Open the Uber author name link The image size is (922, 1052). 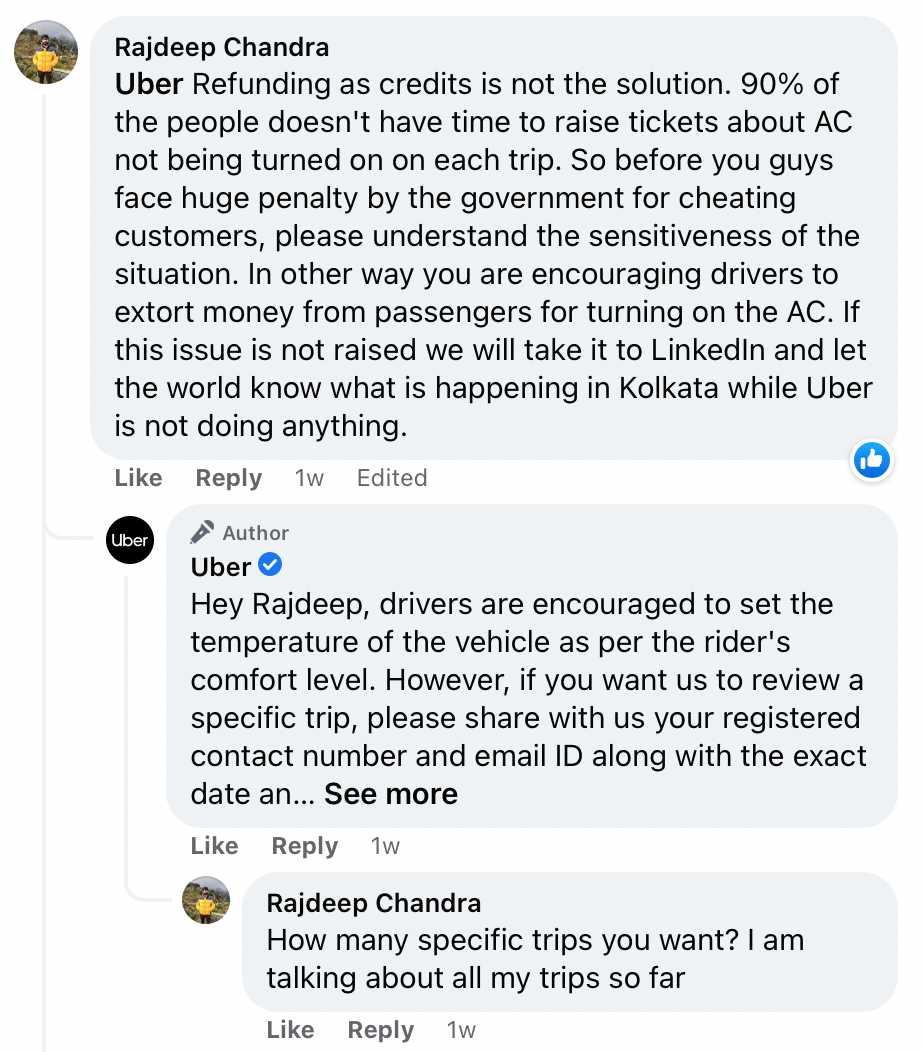coord(221,567)
